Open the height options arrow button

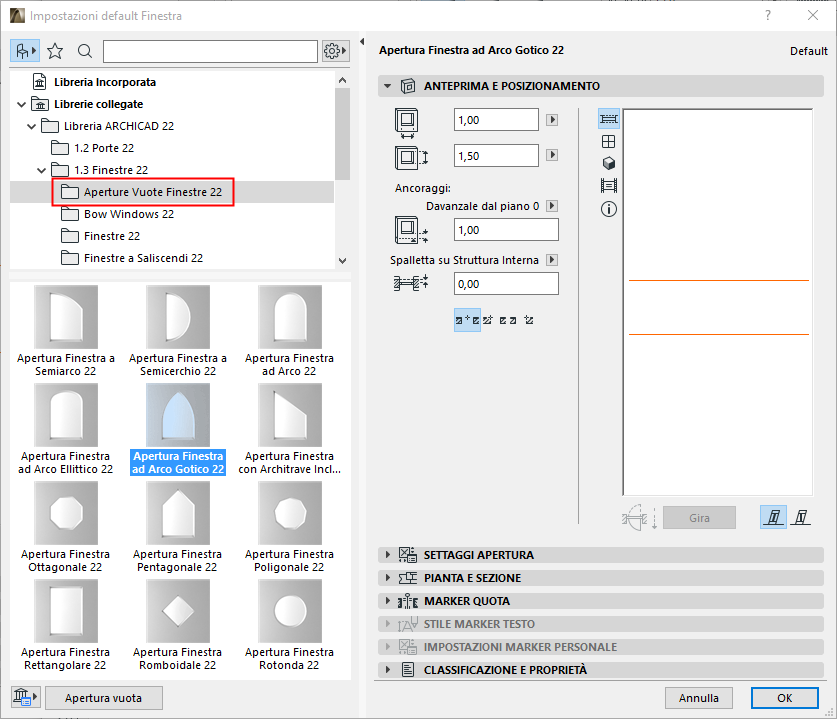click(x=552, y=155)
